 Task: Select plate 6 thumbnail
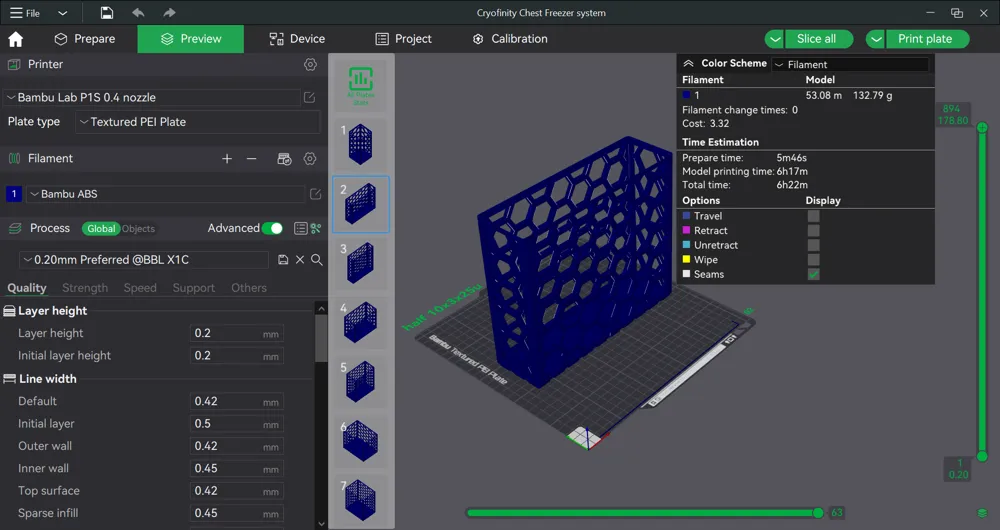pyautogui.click(x=361, y=441)
